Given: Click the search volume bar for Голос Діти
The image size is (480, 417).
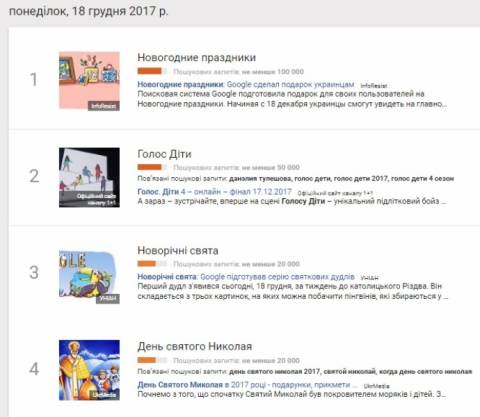Looking at the screenshot, I should click(x=152, y=167).
